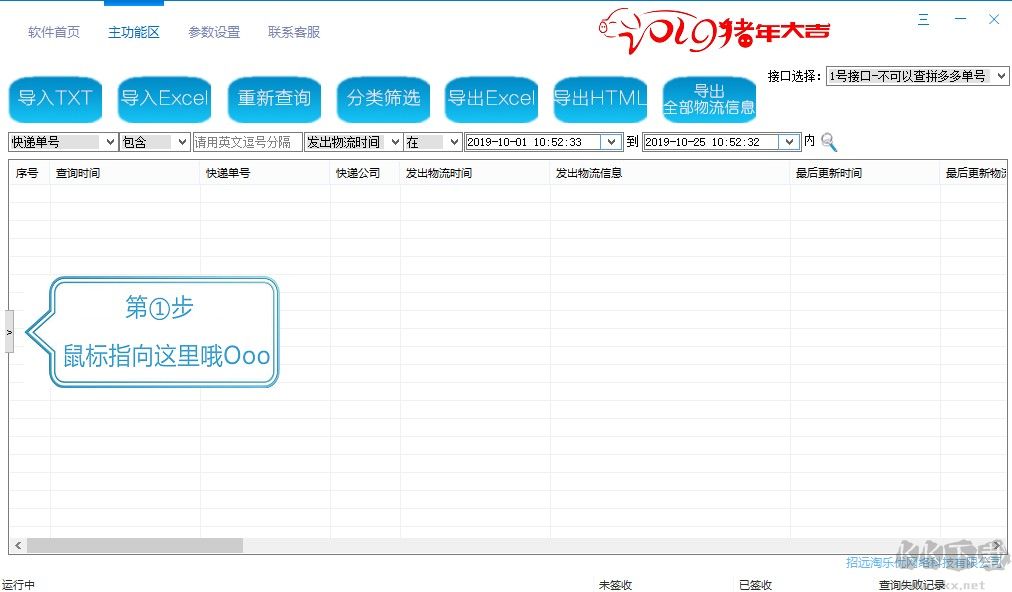Open the 参数设置 tab

(x=214, y=32)
